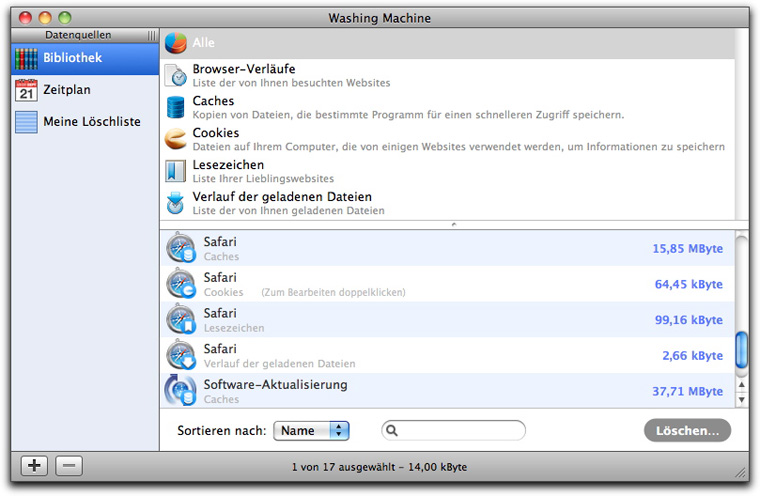Add a data source with plus button
Viewport: 760px width, 496px height.
tap(34, 466)
